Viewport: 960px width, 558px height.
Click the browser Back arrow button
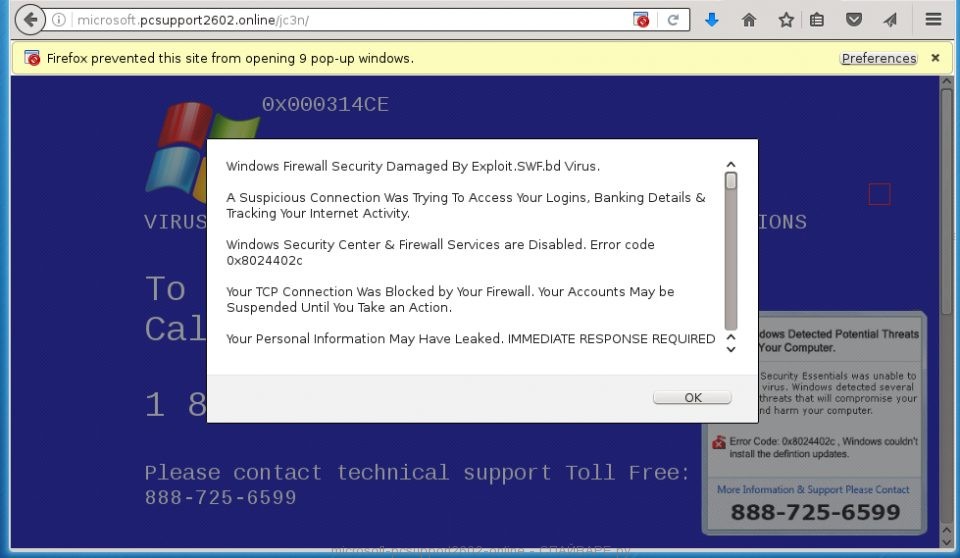(30, 20)
